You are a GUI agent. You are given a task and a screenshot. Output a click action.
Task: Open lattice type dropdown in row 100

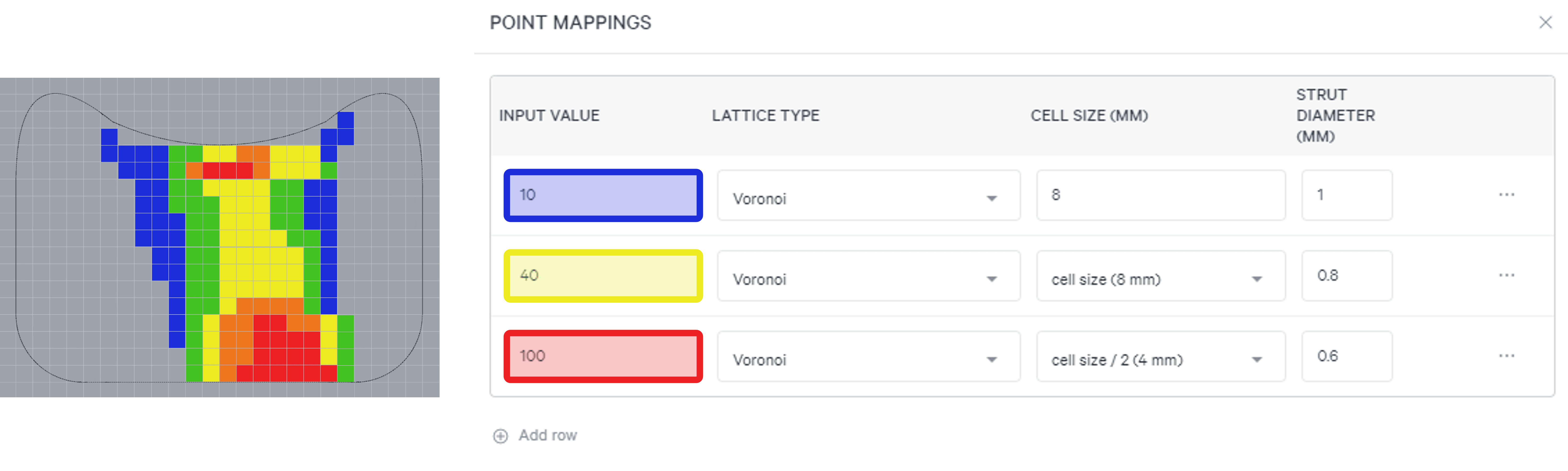click(869, 357)
